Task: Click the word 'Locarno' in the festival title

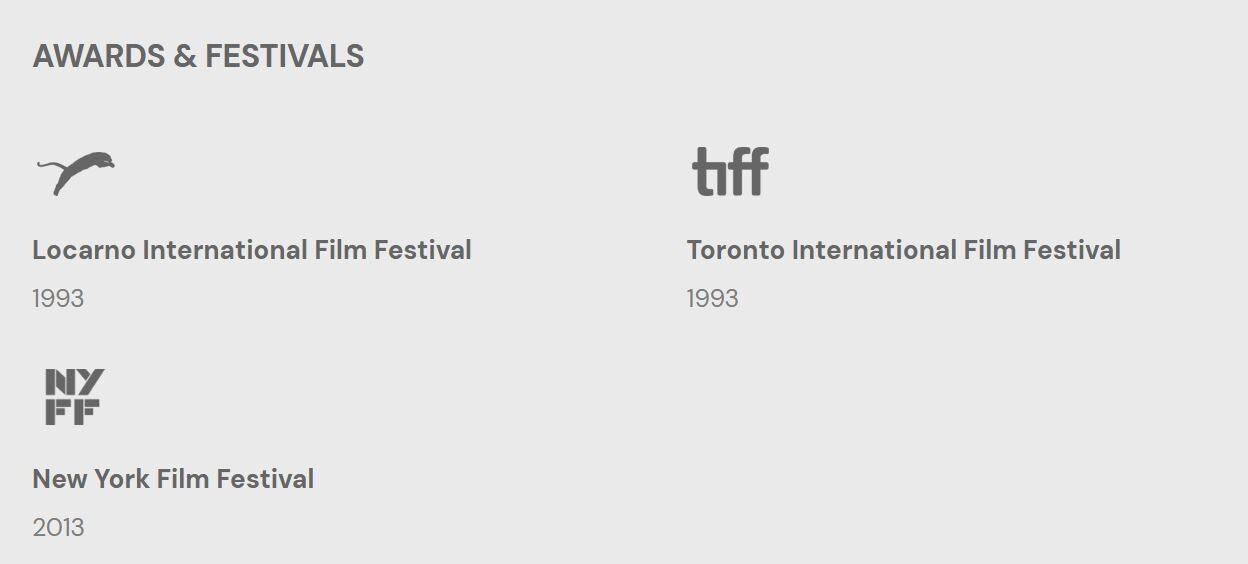Action: (x=83, y=250)
